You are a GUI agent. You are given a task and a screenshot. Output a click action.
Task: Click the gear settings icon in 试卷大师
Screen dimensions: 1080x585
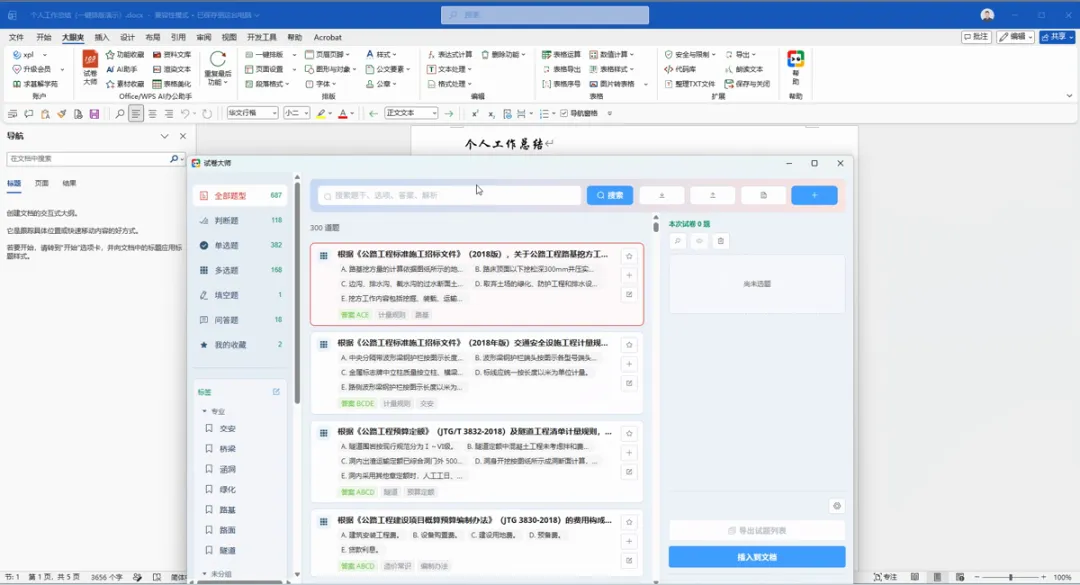pyautogui.click(x=837, y=506)
